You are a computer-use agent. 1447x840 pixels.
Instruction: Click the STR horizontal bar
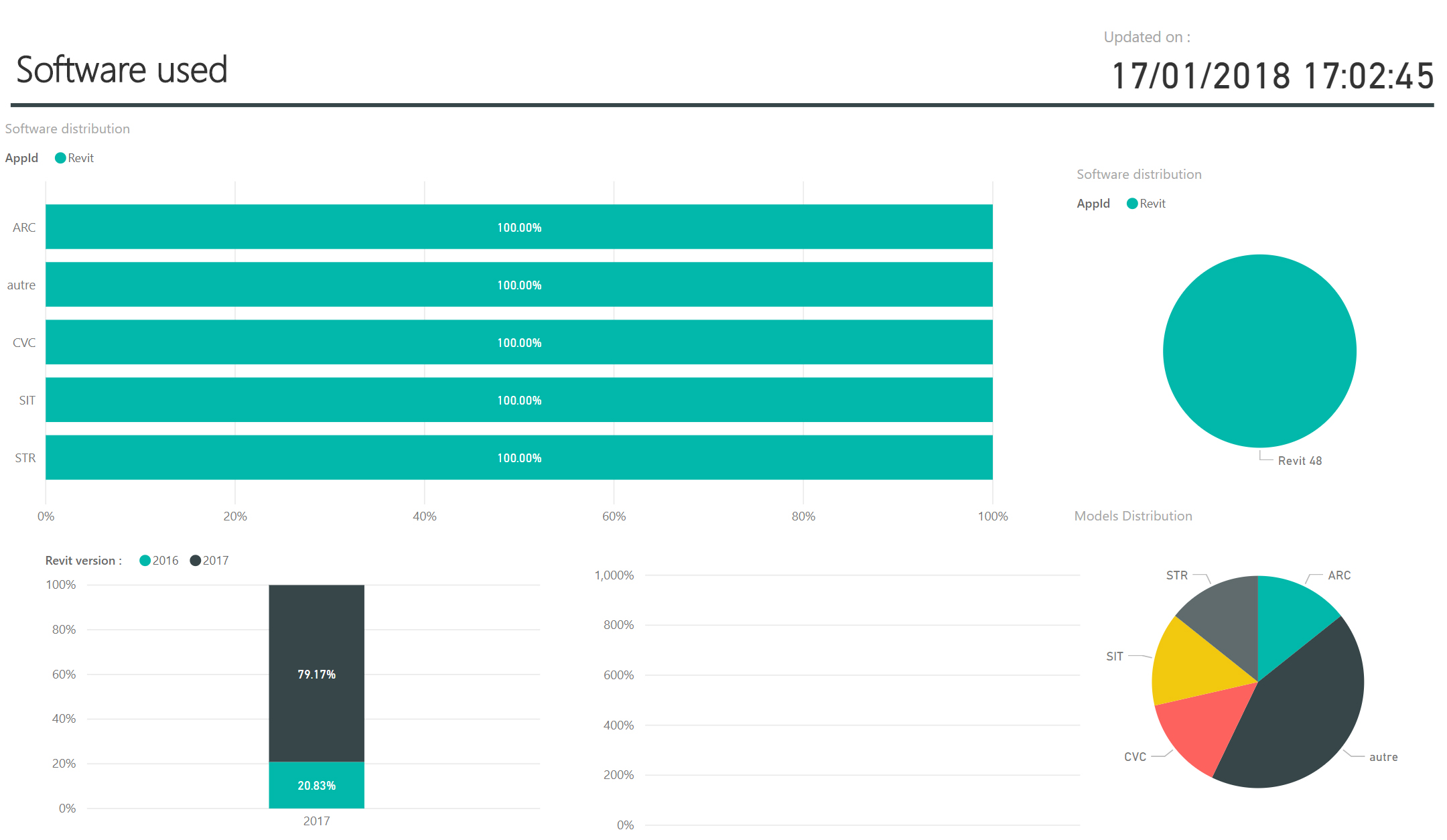point(519,458)
